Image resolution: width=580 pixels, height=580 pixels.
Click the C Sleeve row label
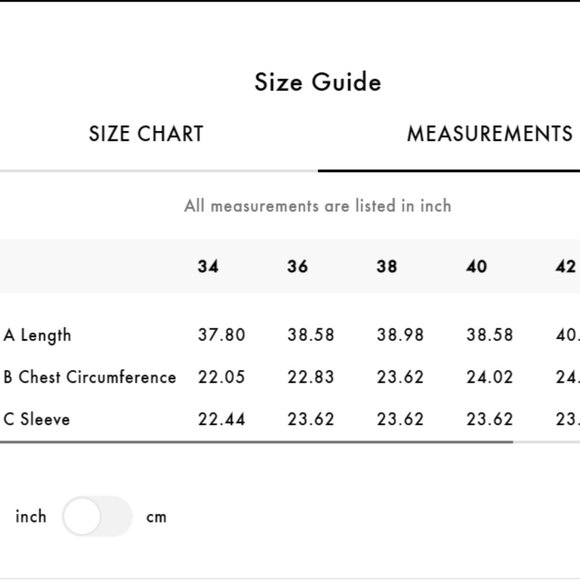[x=37, y=419]
